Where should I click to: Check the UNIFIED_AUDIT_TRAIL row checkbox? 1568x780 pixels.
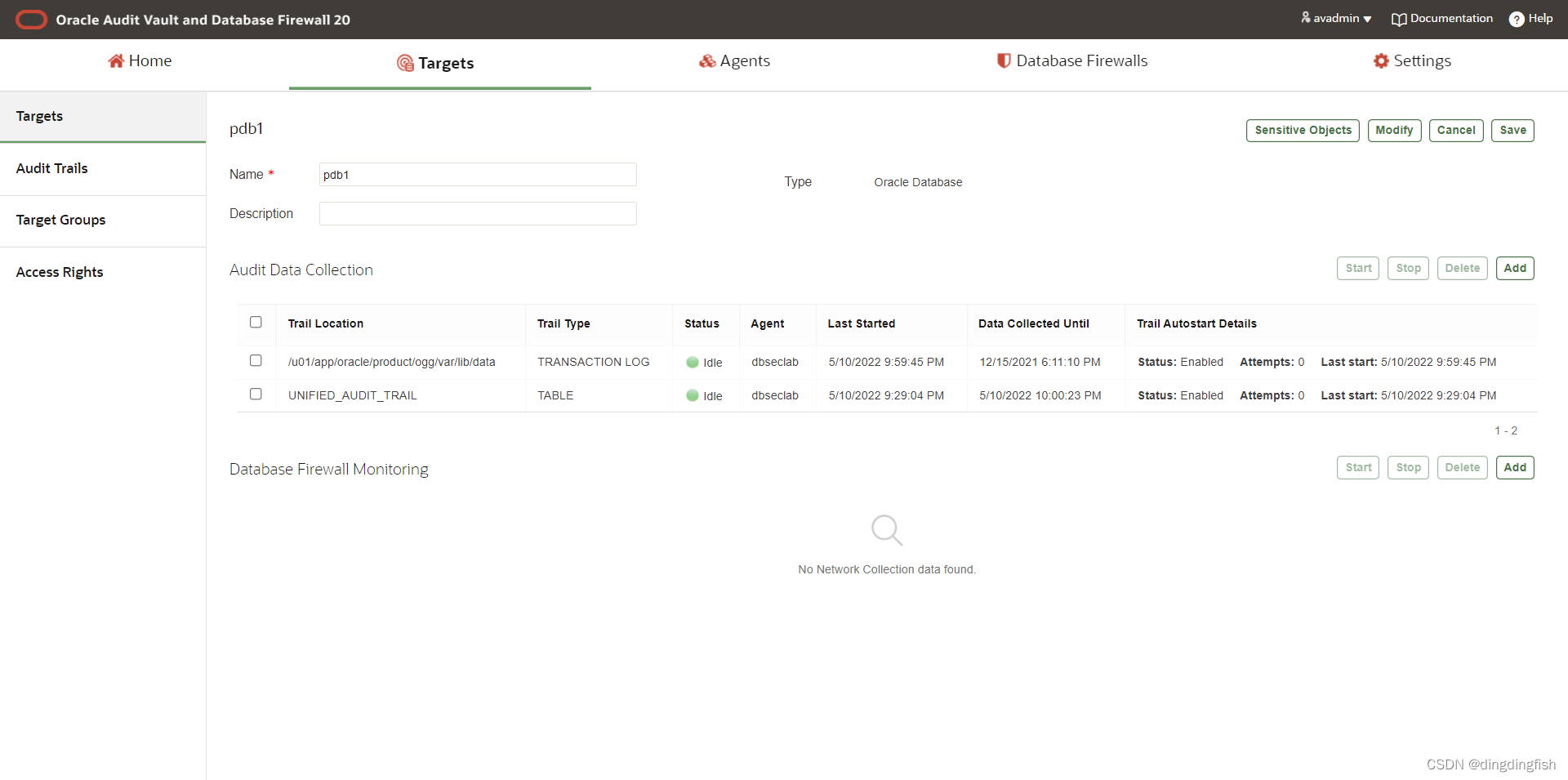[x=256, y=394]
